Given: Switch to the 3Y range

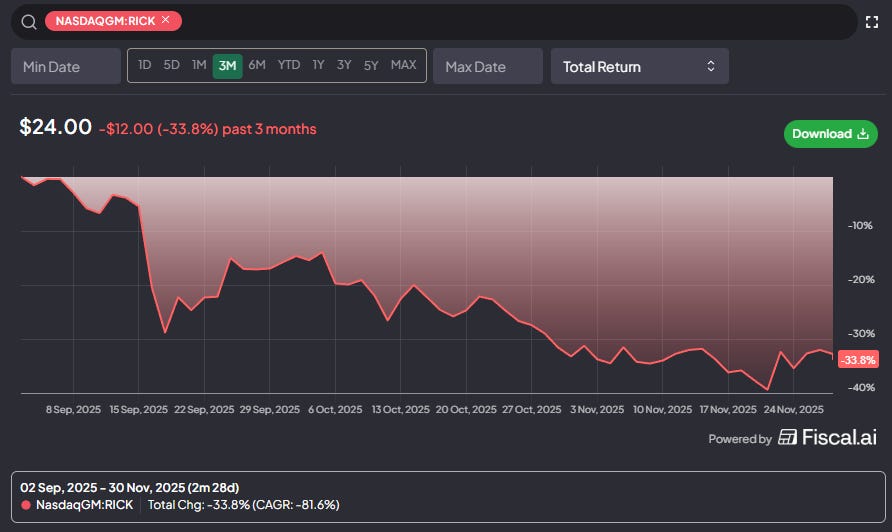Looking at the screenshot, I should pos(344,65).
